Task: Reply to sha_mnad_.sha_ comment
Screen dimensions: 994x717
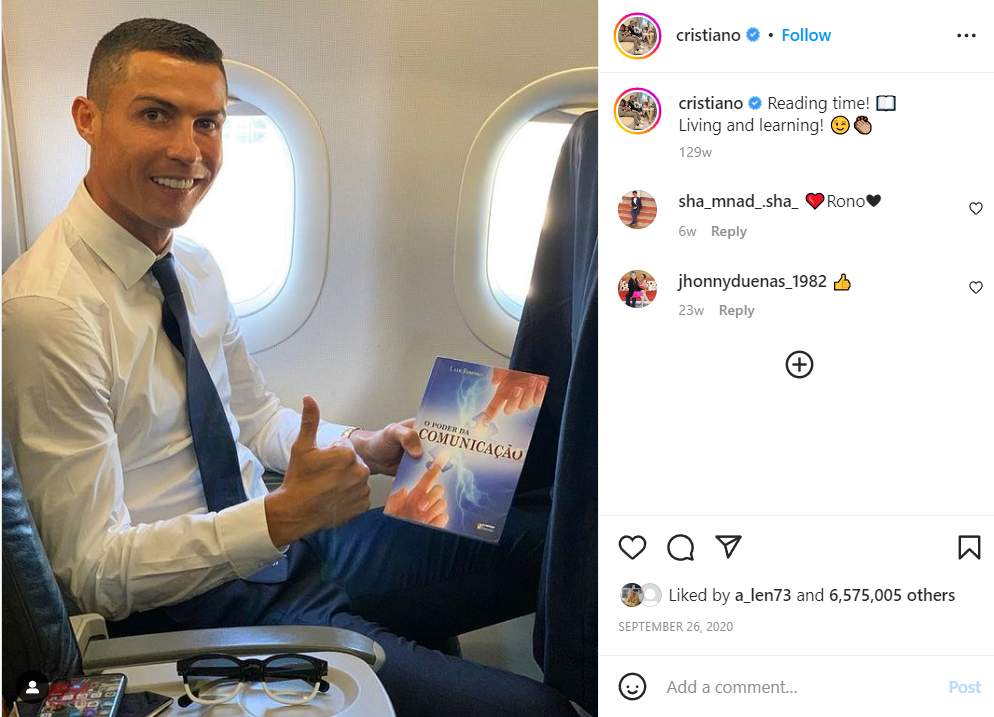Action: (x=728, y=231)
